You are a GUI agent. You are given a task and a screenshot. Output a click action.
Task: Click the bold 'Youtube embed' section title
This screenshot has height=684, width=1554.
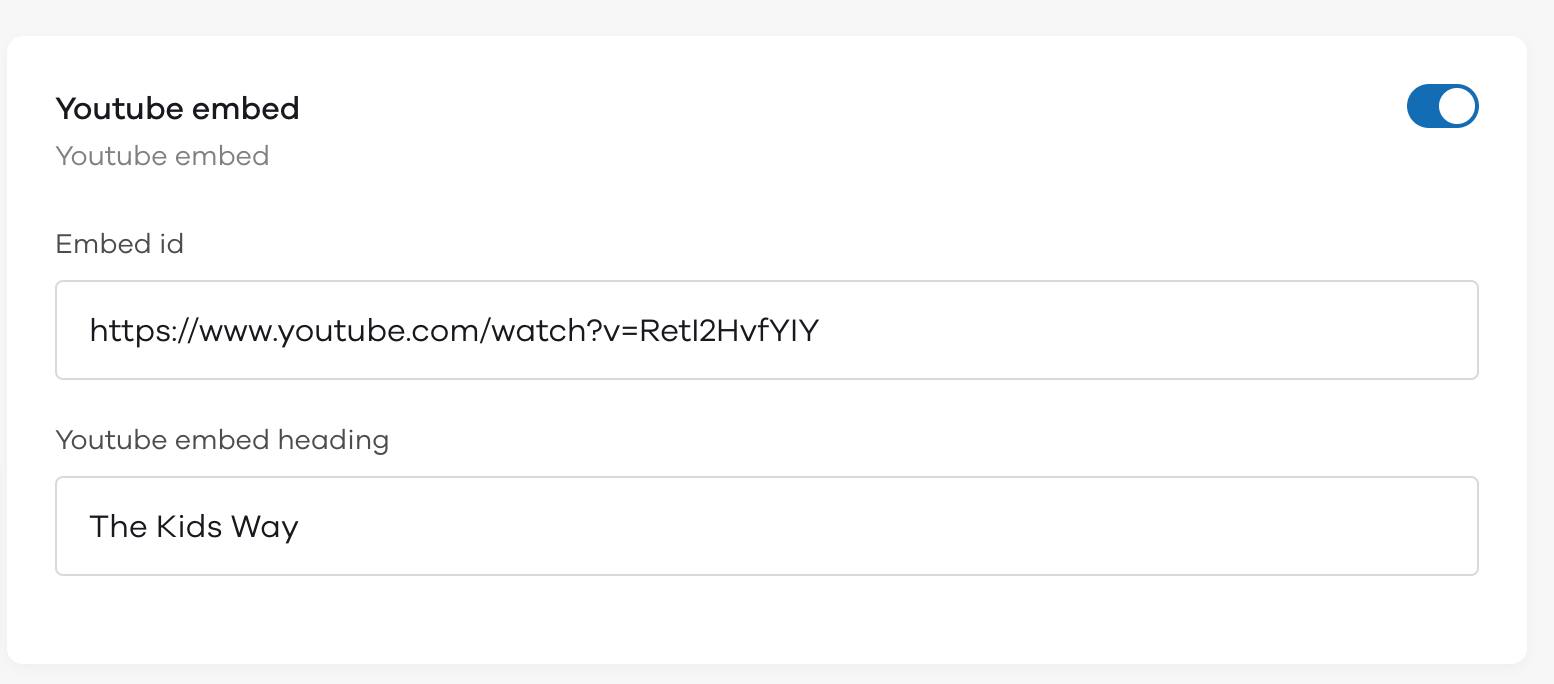click(178, 108)
